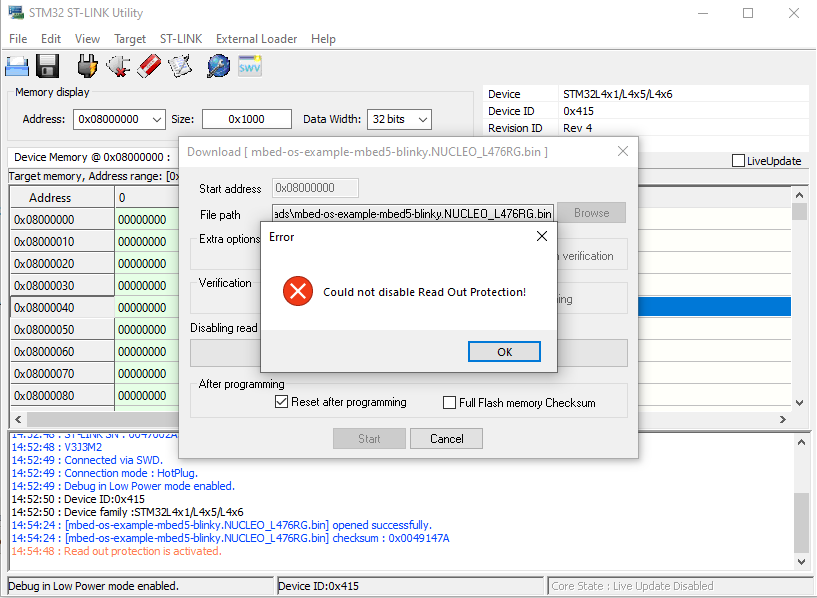Click 'Could not disable Read Out Protection!' message

pos(425,292)
